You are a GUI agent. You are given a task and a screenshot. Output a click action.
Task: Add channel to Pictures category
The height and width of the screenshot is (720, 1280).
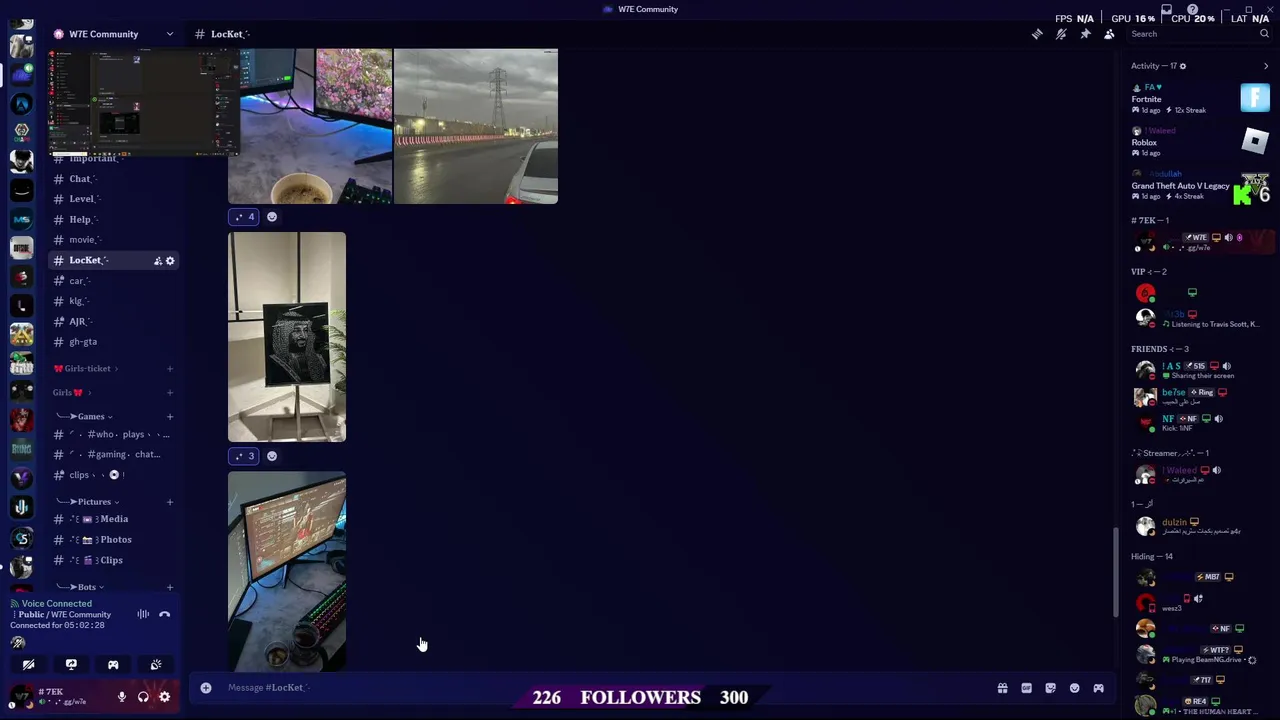[170, 502]
